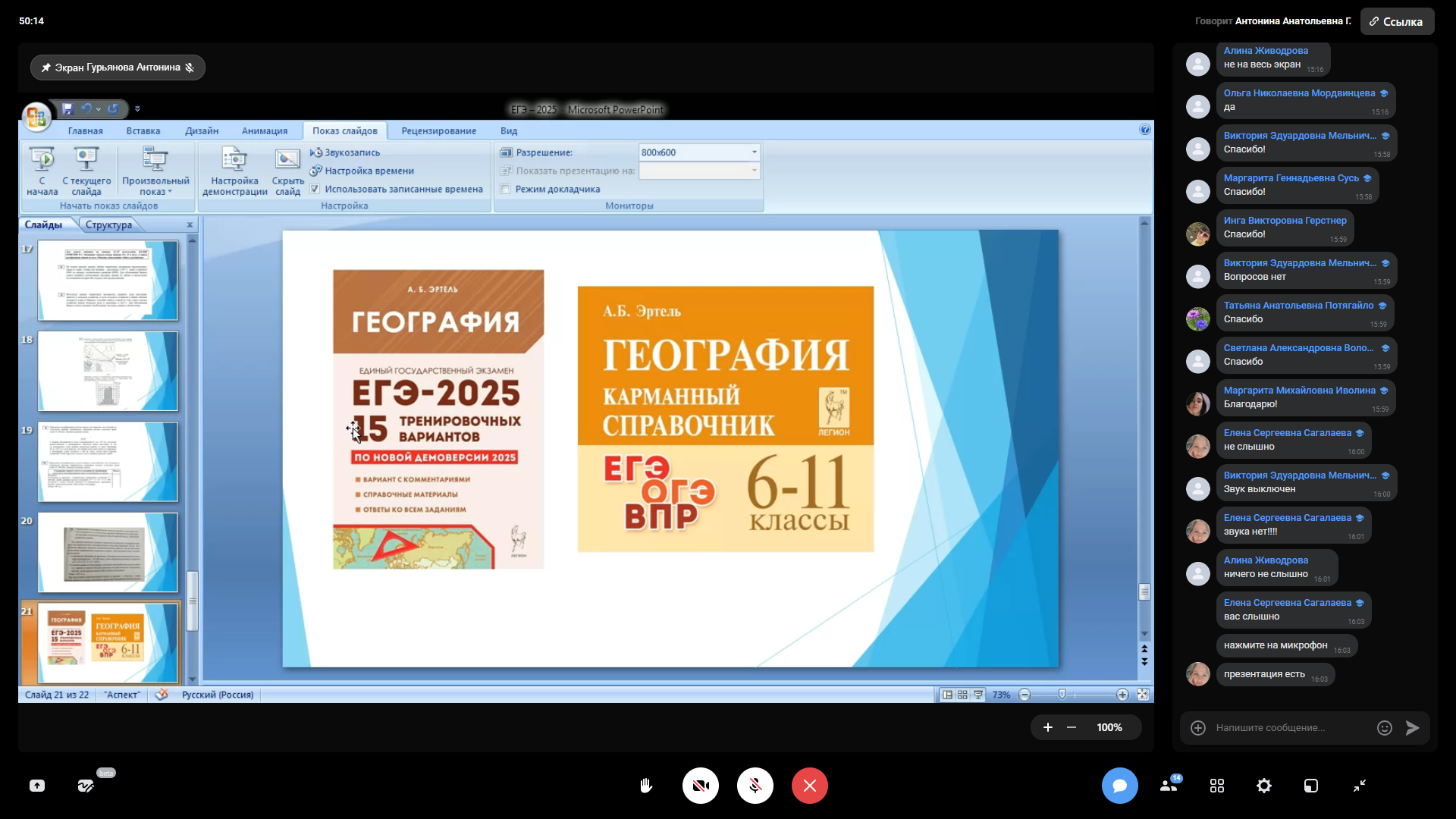Viewport: 1456px width, 819px height.
Task: Click the raise hand icon
Action: coord(646,786)
